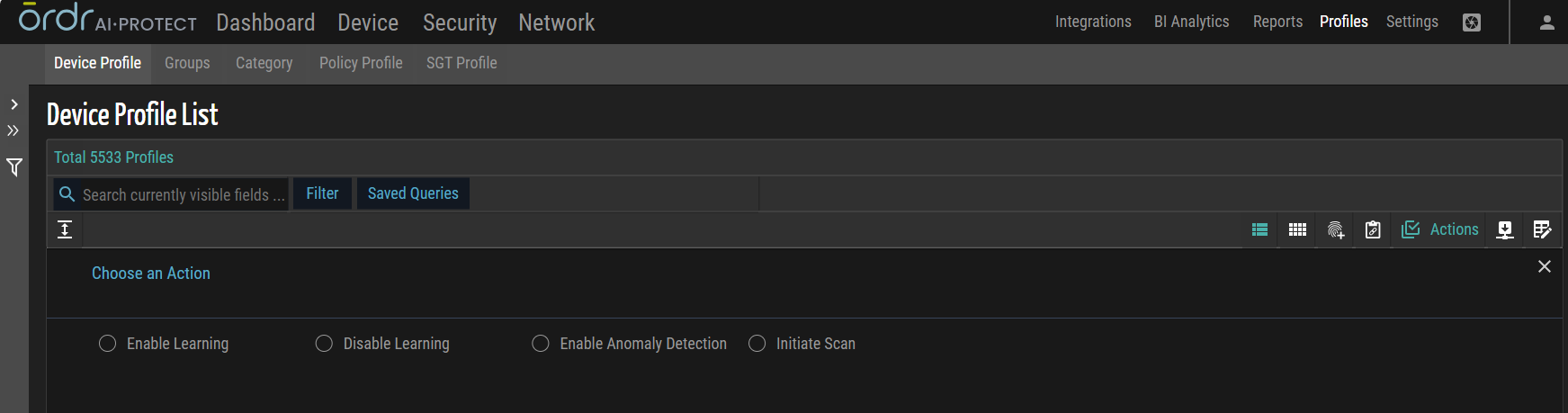Click the row height adjust icon
This screenshot has height=413, width=1568.
tap(65, 229)
